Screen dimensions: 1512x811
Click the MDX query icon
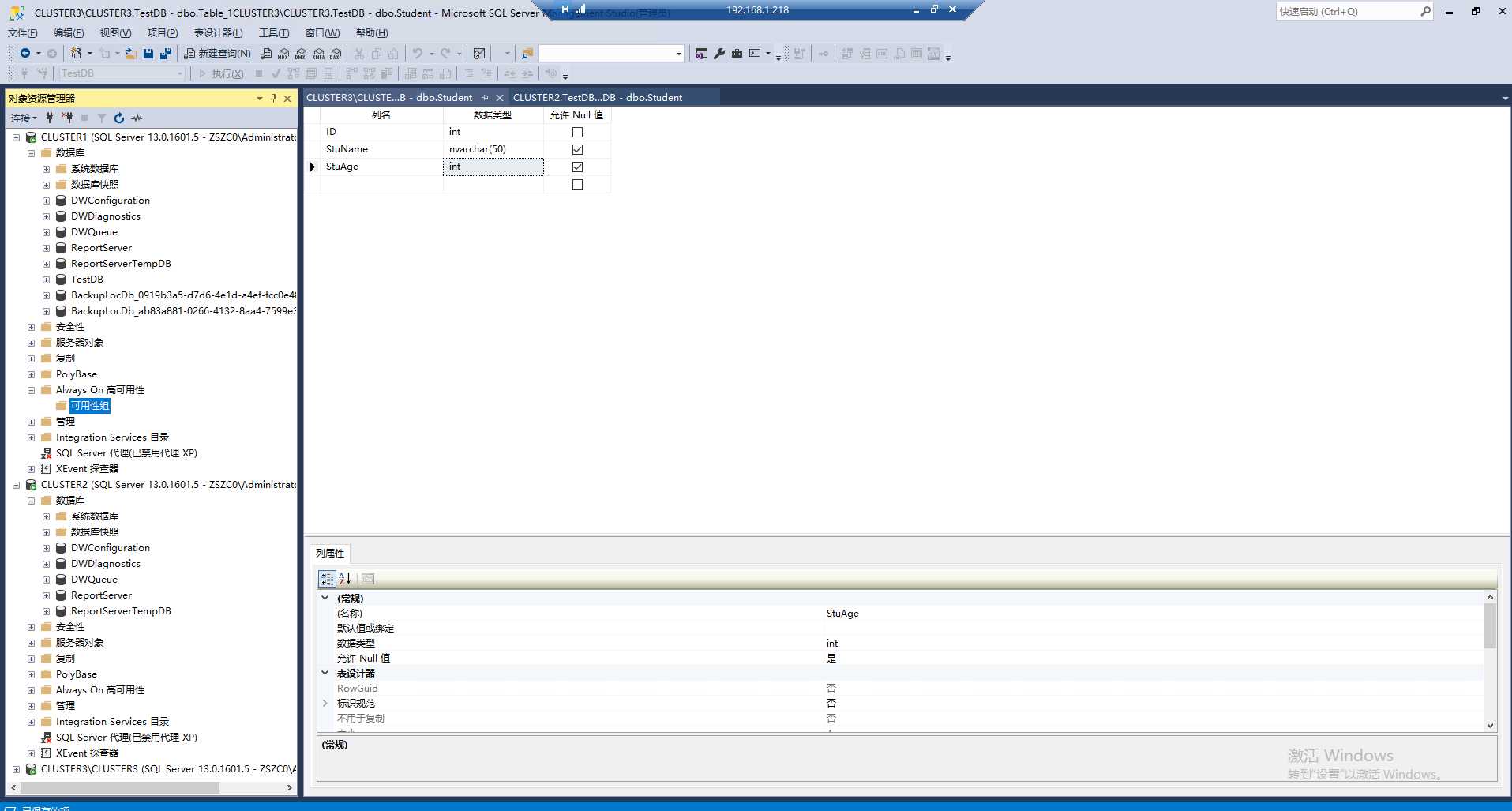coord(283,54)
